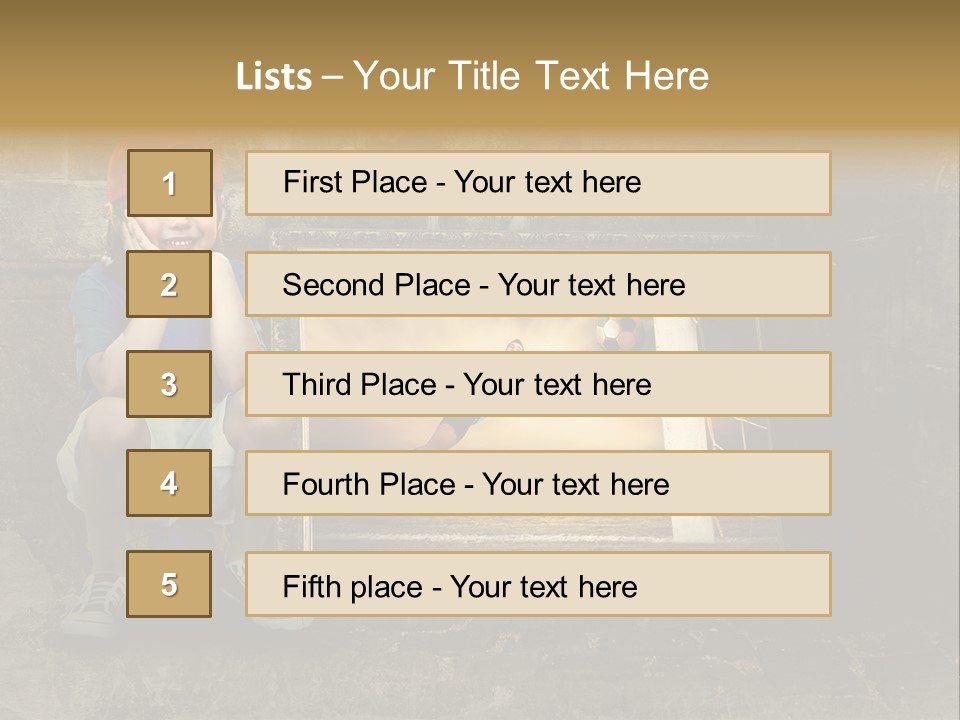Select the number 1 box
This screenshot has height=720, width=960.
(170, 183)
